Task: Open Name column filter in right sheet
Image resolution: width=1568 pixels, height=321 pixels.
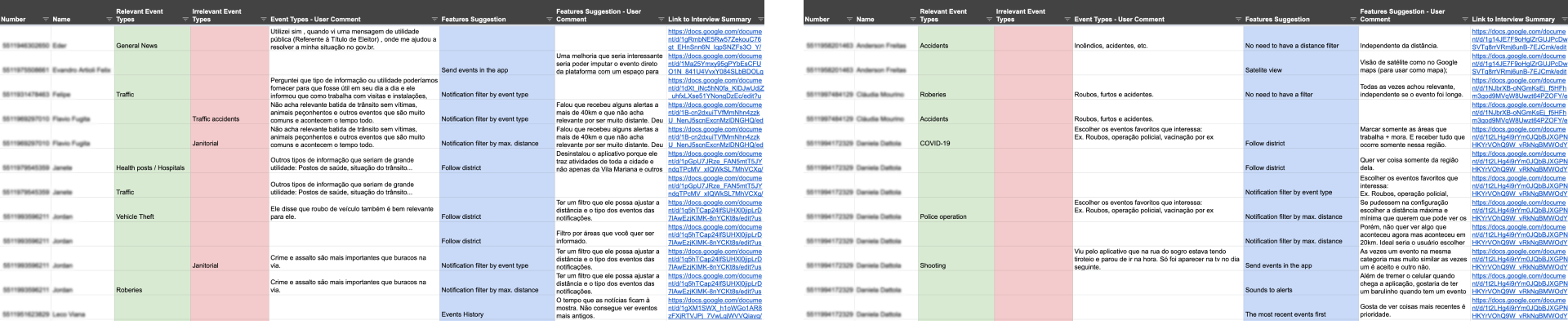Action: 913,19
